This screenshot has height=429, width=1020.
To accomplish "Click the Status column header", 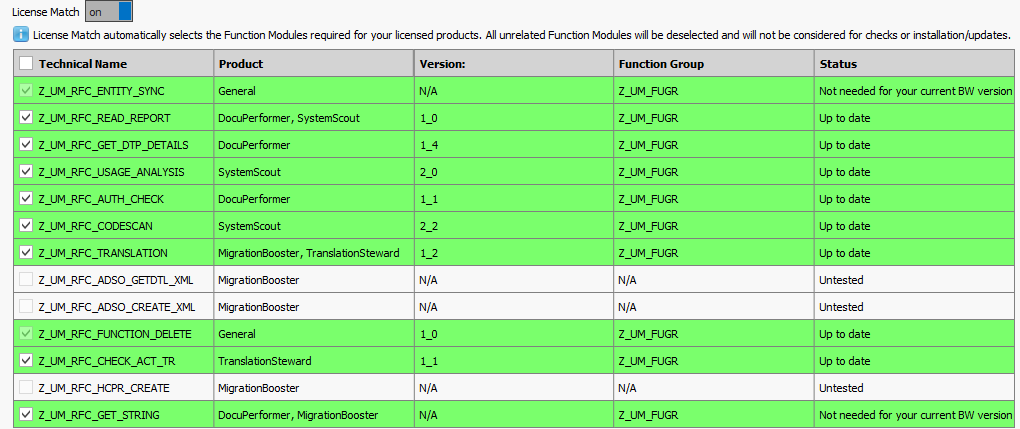I will click(838, 64).
